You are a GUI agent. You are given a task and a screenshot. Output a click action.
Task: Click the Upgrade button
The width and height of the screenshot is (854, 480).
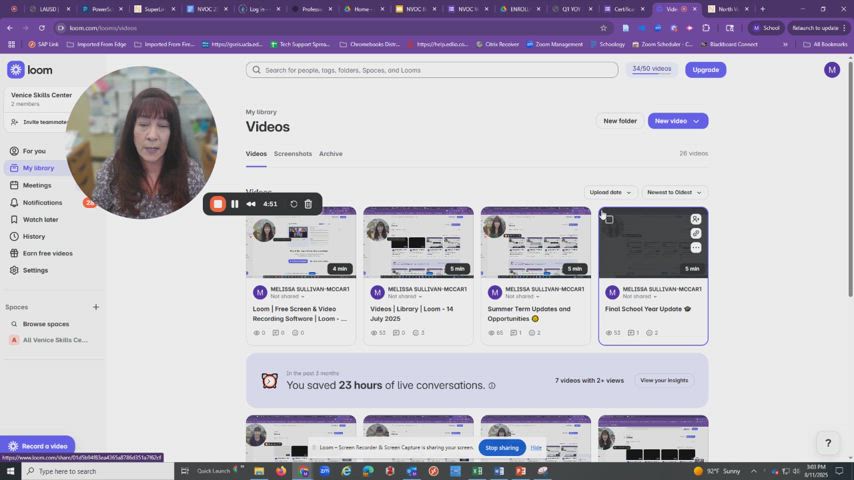pyautogui.click(x=705, y=70)
